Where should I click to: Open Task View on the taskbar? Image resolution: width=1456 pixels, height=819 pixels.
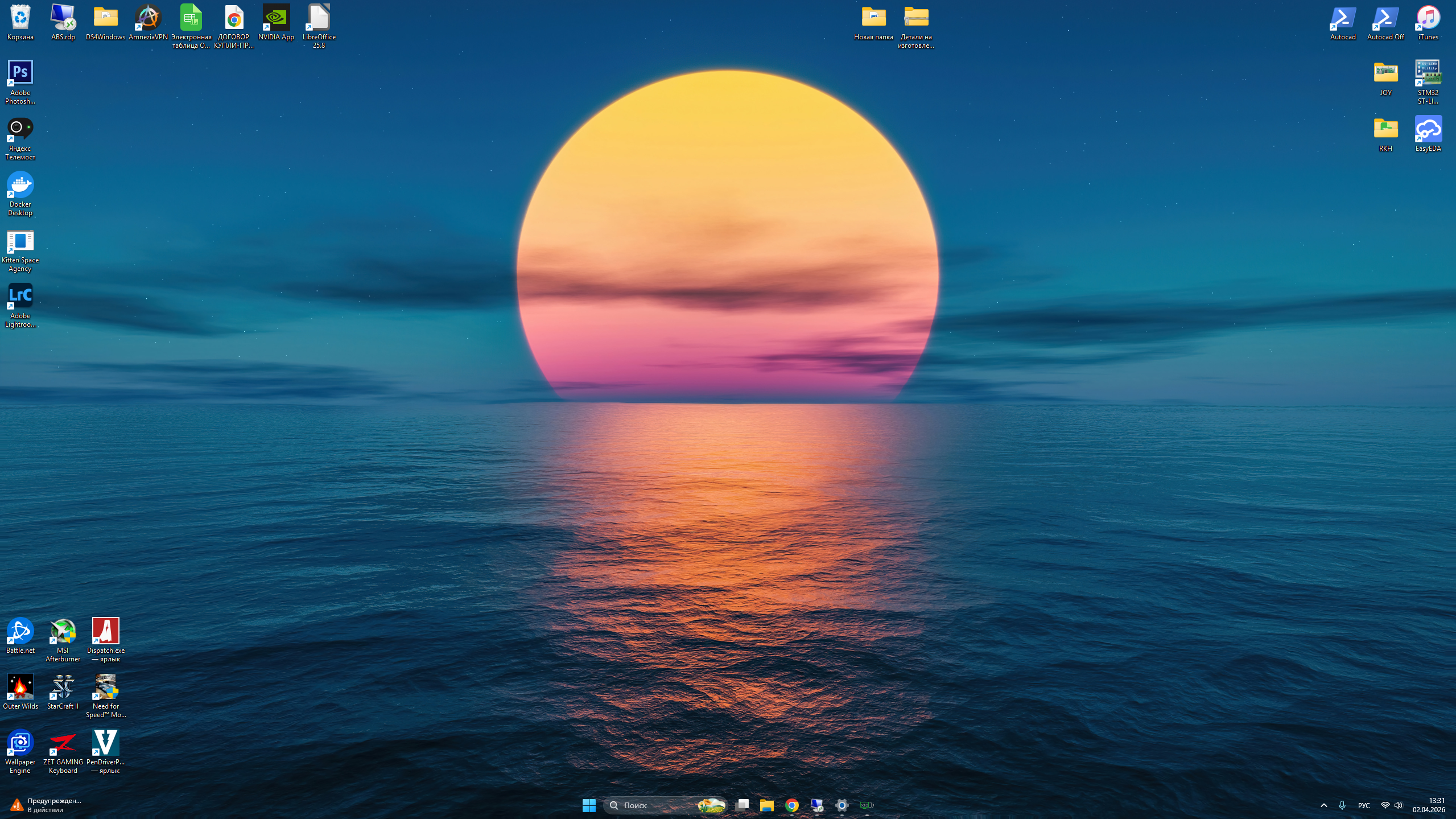tap(742, 805)
